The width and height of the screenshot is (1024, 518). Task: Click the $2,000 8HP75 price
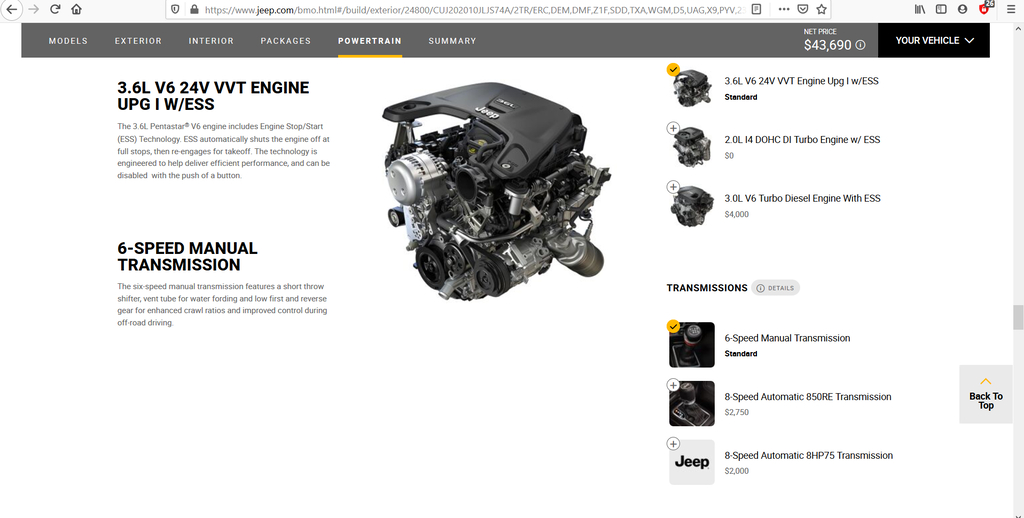(x=737, y=471)
